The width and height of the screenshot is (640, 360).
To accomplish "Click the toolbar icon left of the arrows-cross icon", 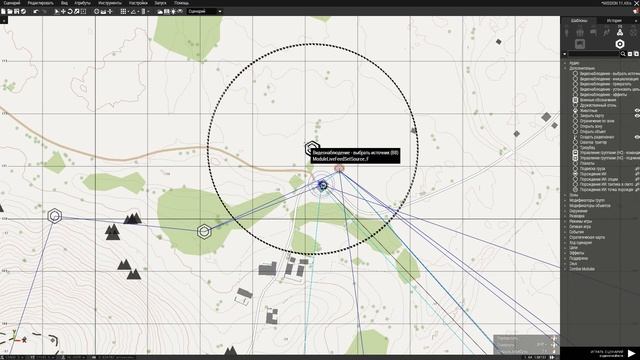I will click(x=103, y=11).
